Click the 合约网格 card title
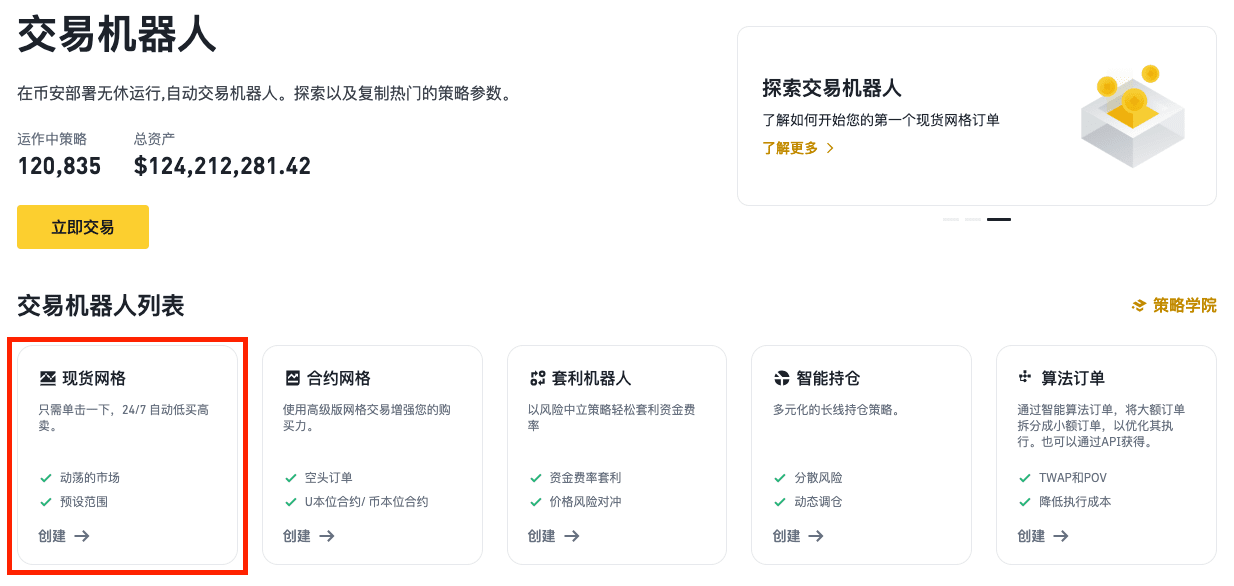This screenshot has height=586, width=1234. point(339,379)
